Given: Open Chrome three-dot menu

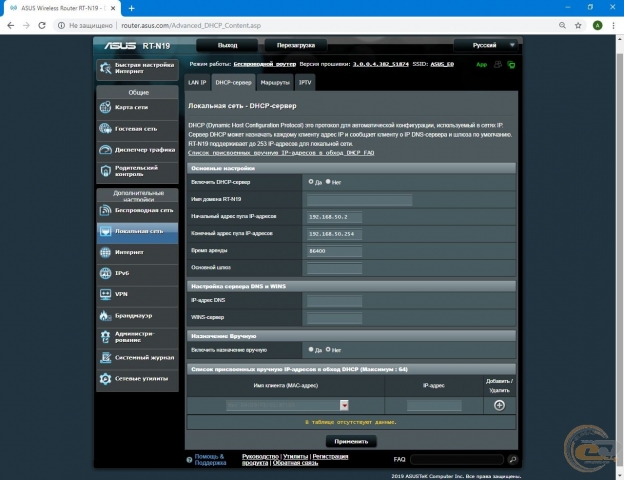Looking at the screenshot, I should point(613,25).
